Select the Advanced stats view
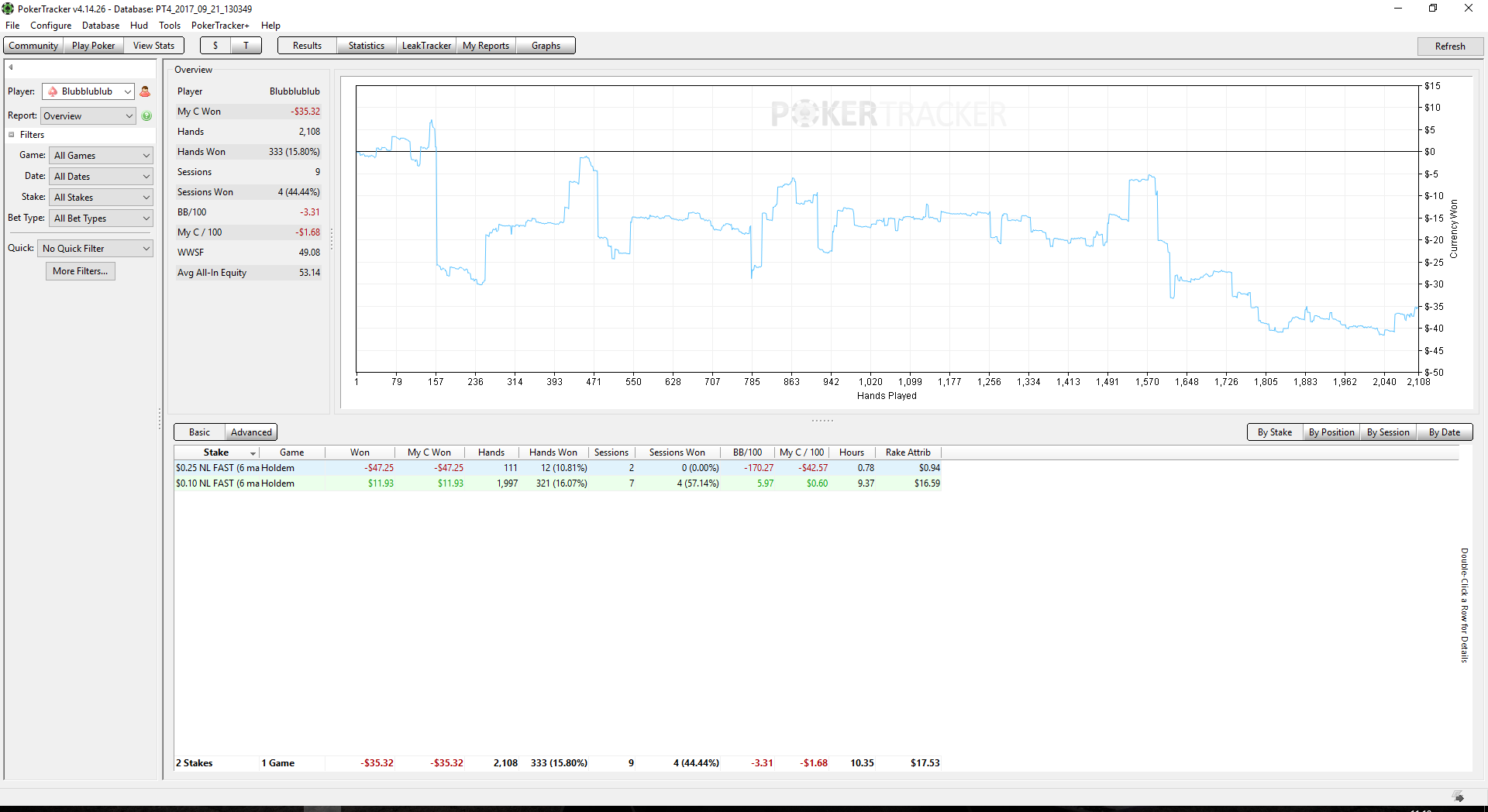 pyautogui.click(x=251, y=432)
